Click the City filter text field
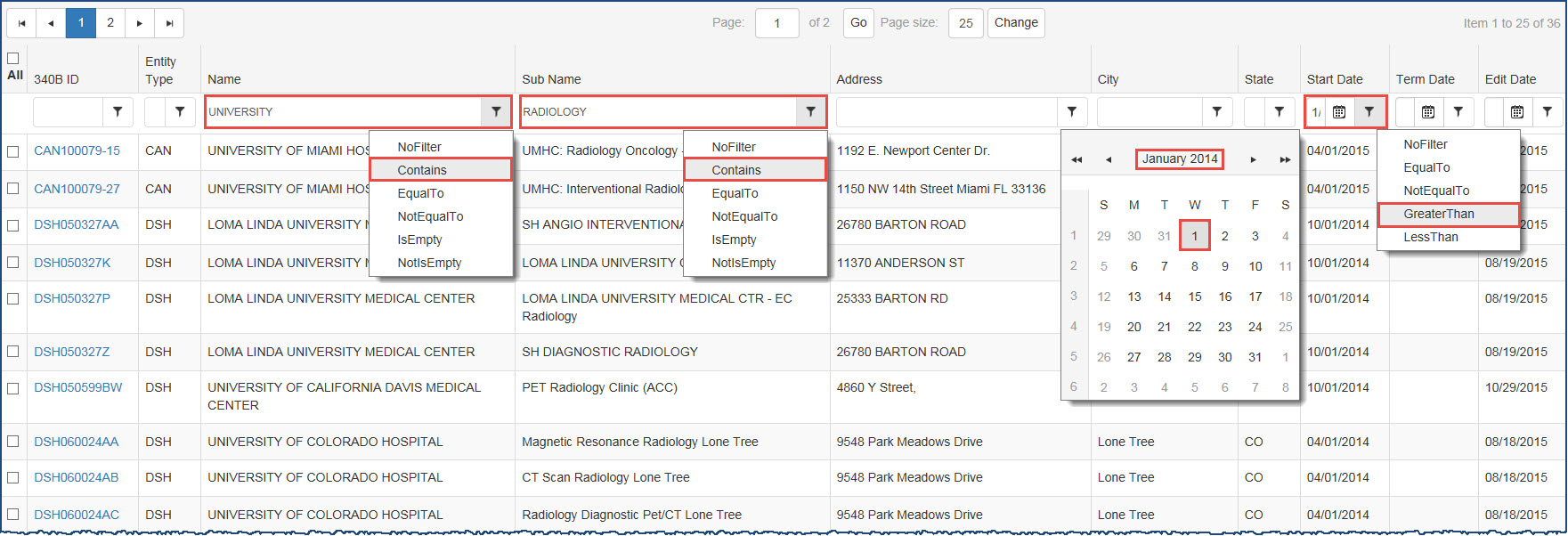Viewport: 1568px width, 536px height. click(1150, 112)
